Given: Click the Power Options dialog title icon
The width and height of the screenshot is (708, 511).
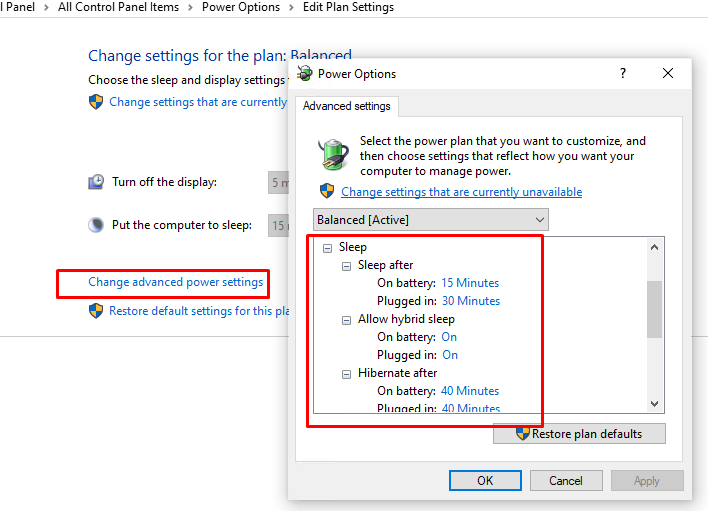Looking at the screenshot, I should click(x=305, y=73).
